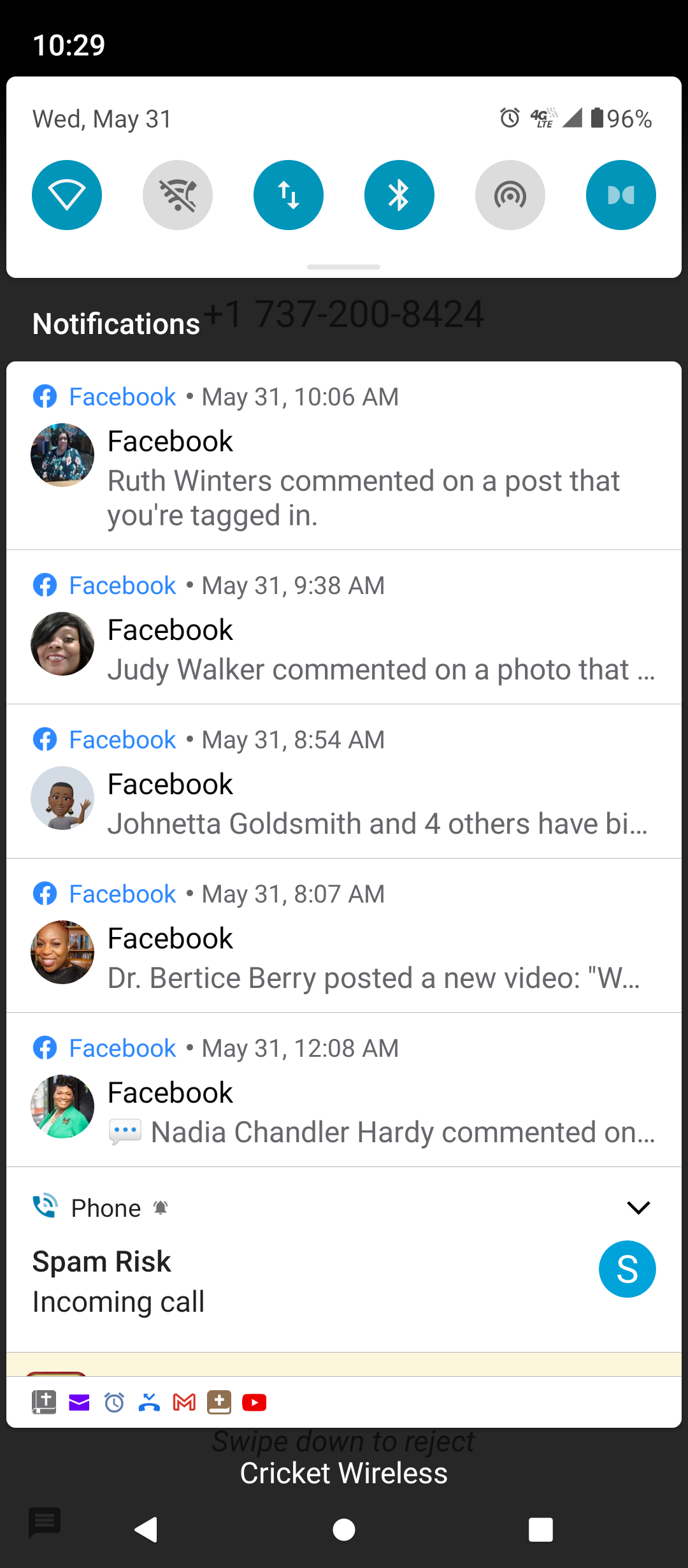The height and width of the screenshot is (1568, 688).
Task: Expand the Spam Risk phone notification
Action: [638, 1207]
